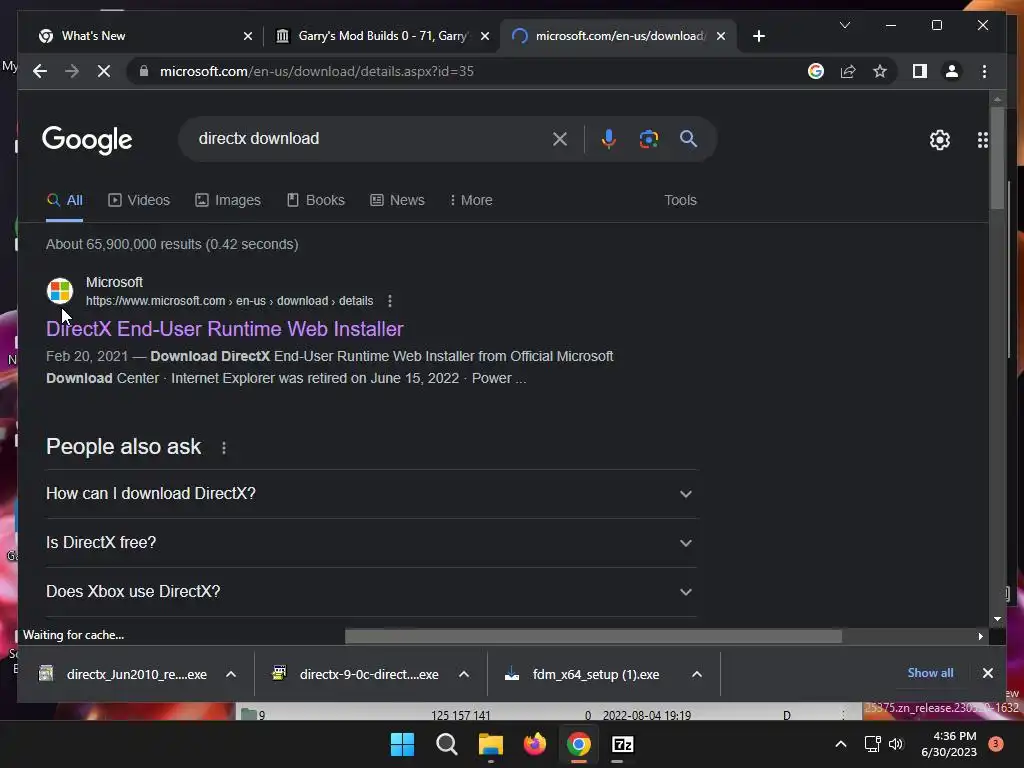The image size is (1024, 768).
Task: Click the horizontal scrollbar thumb
Action: 593,636
